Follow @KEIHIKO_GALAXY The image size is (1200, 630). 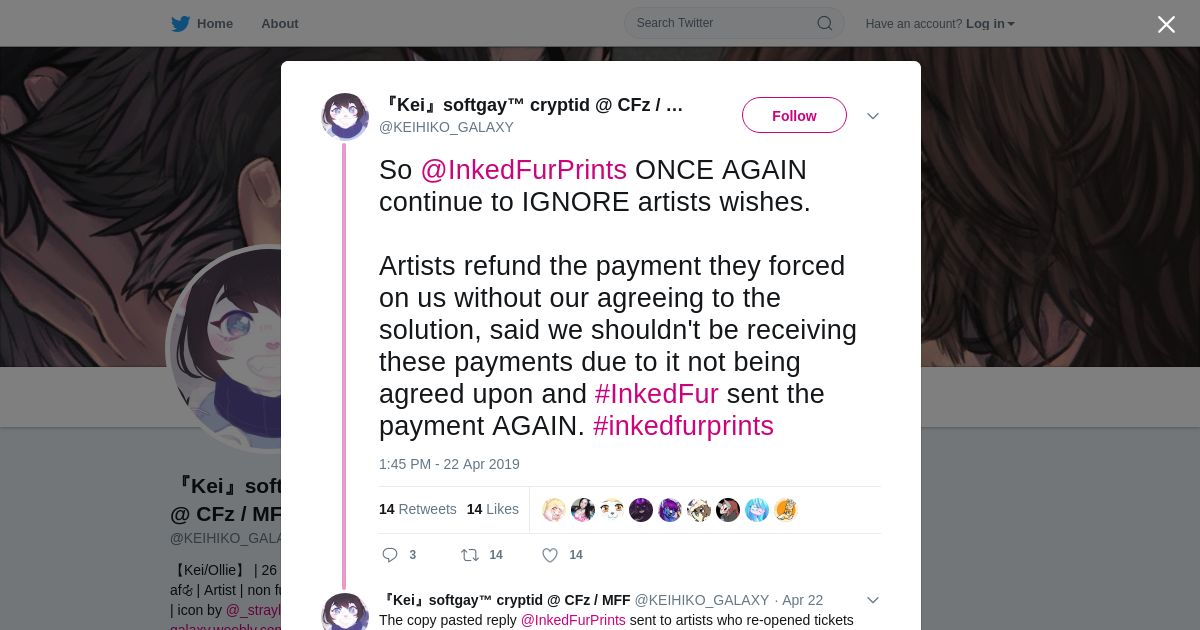pos(794,116)
